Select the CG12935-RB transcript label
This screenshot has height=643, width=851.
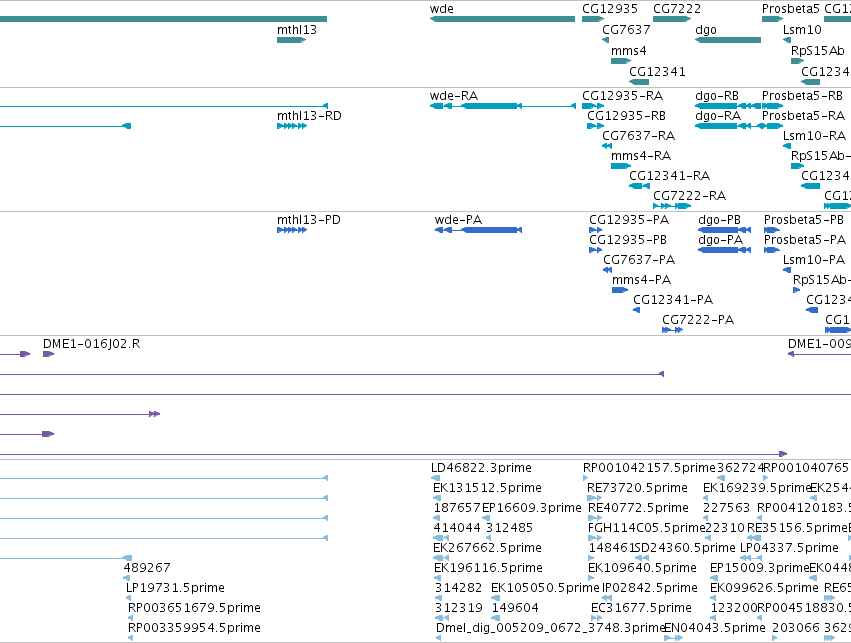(626, 116)
